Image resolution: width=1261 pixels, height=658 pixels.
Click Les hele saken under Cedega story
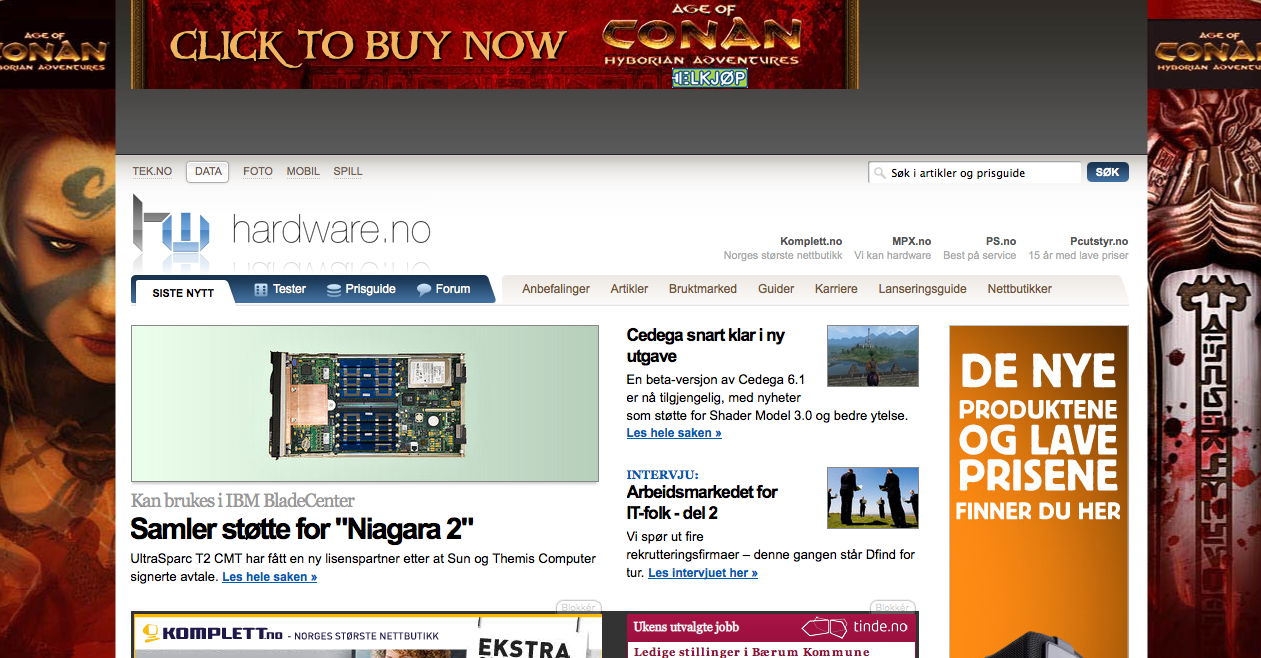point(674,433)
